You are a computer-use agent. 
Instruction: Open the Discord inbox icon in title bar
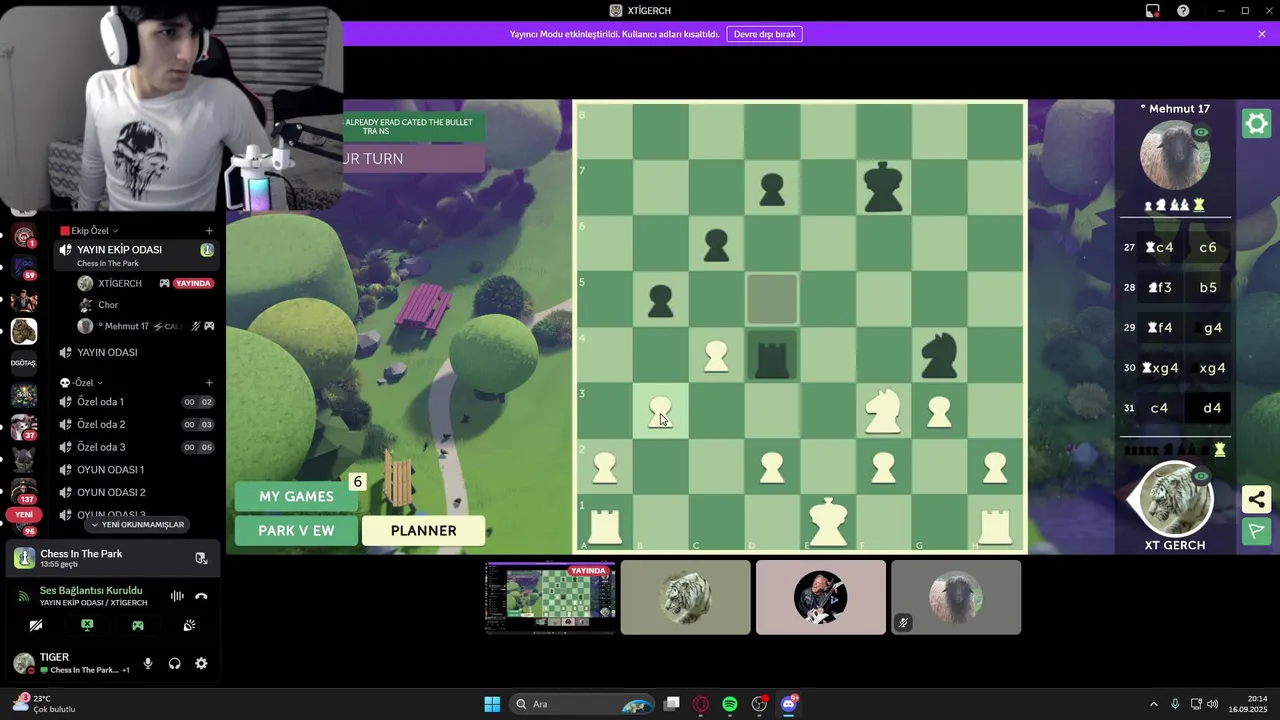[x=1152, y=11]
